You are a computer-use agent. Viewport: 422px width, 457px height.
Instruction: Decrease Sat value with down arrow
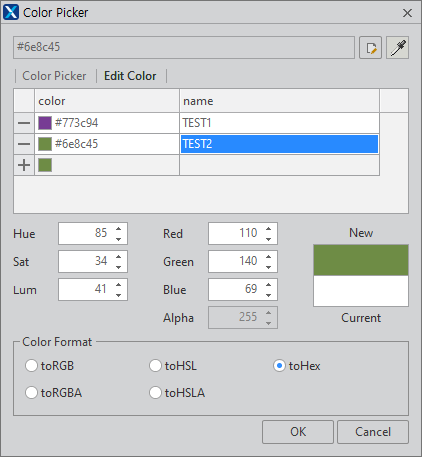(119, 267)
